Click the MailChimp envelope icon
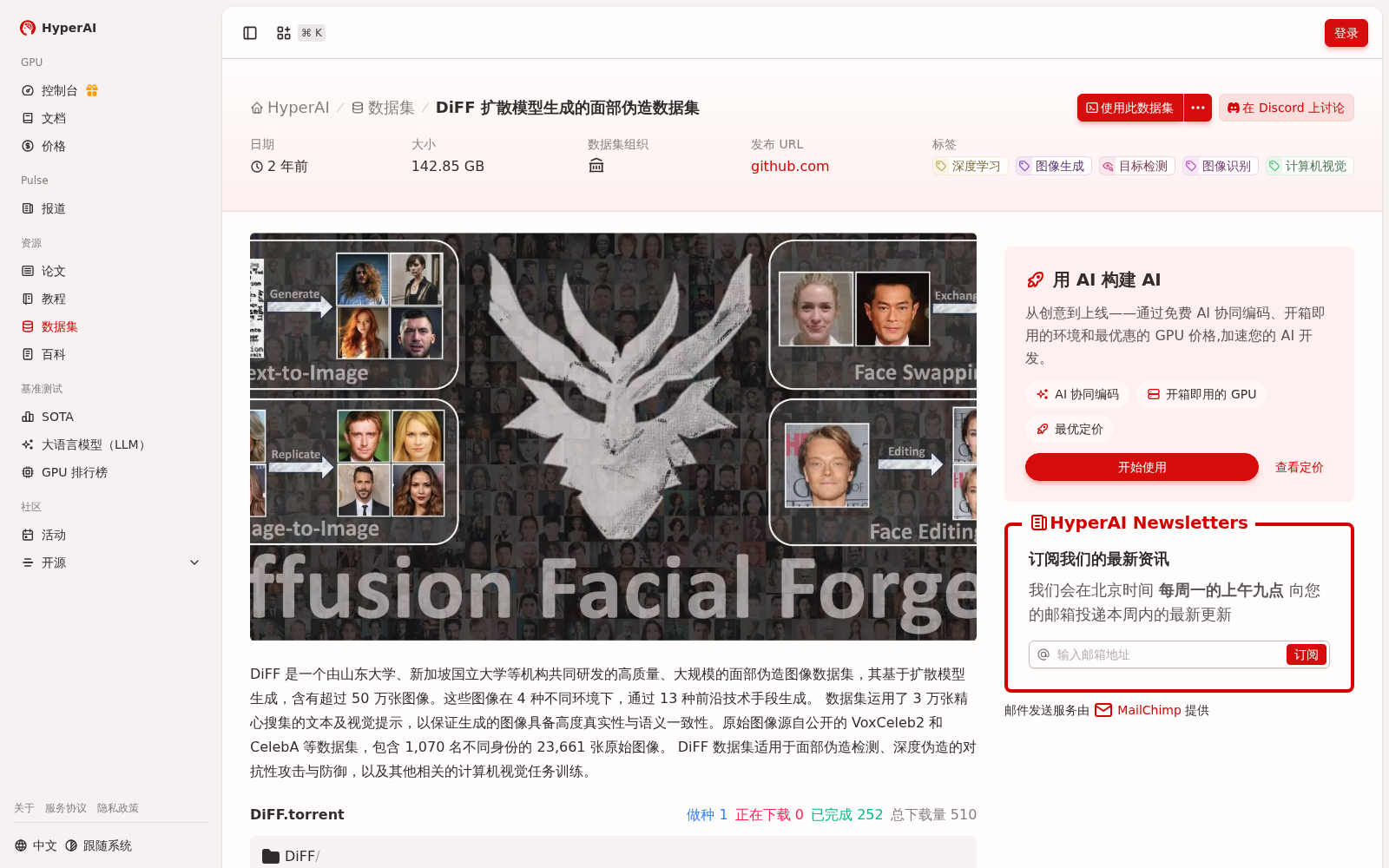 coord(1103,710)
